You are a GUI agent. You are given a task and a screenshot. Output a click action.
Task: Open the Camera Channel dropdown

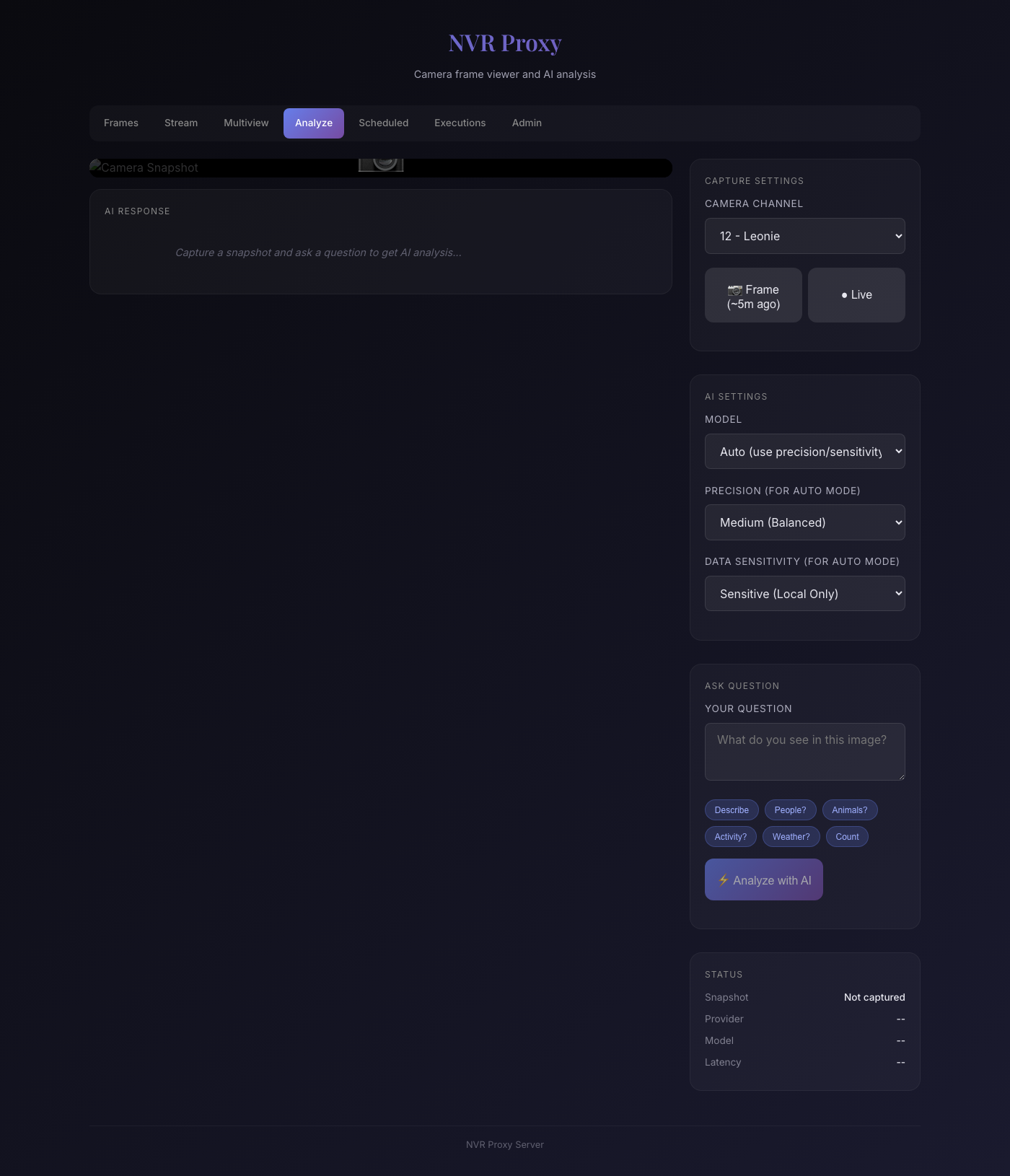(x=804, y=236)
